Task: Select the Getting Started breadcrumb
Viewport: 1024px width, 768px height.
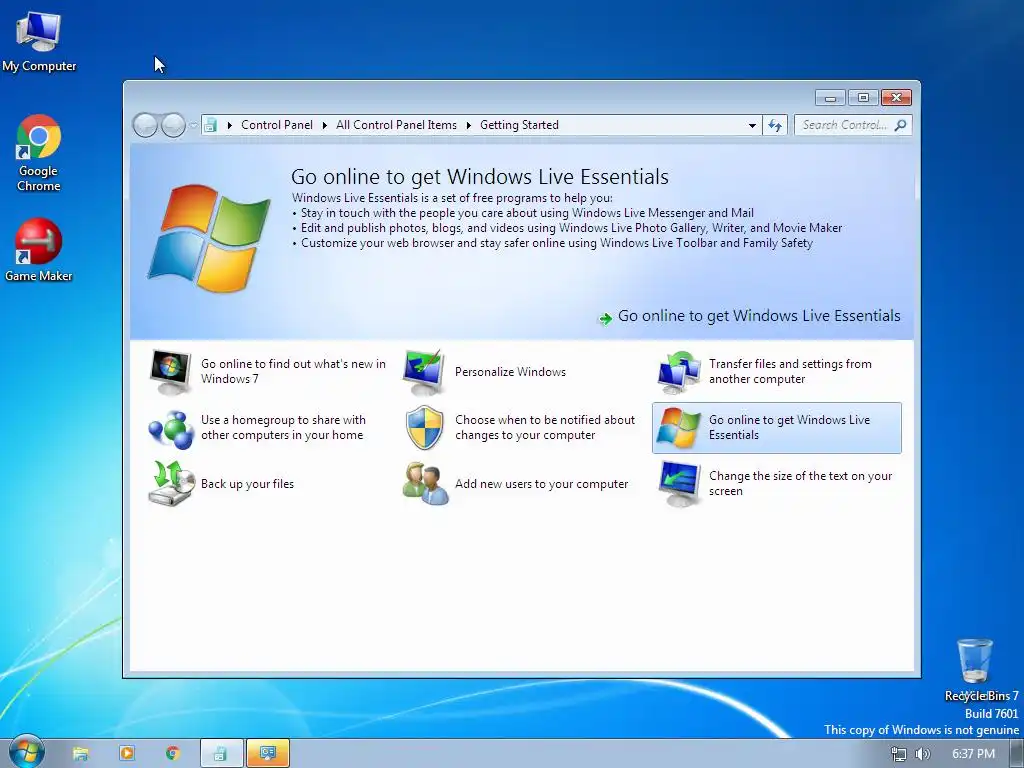Action: click(x=519, y=125)
